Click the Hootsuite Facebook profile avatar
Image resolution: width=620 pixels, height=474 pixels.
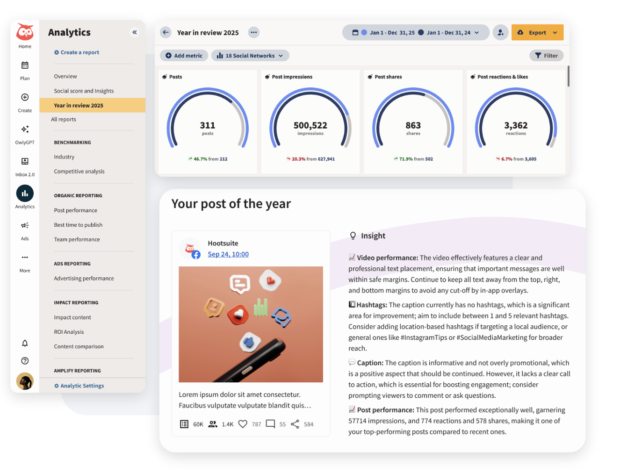pos(190,249)
